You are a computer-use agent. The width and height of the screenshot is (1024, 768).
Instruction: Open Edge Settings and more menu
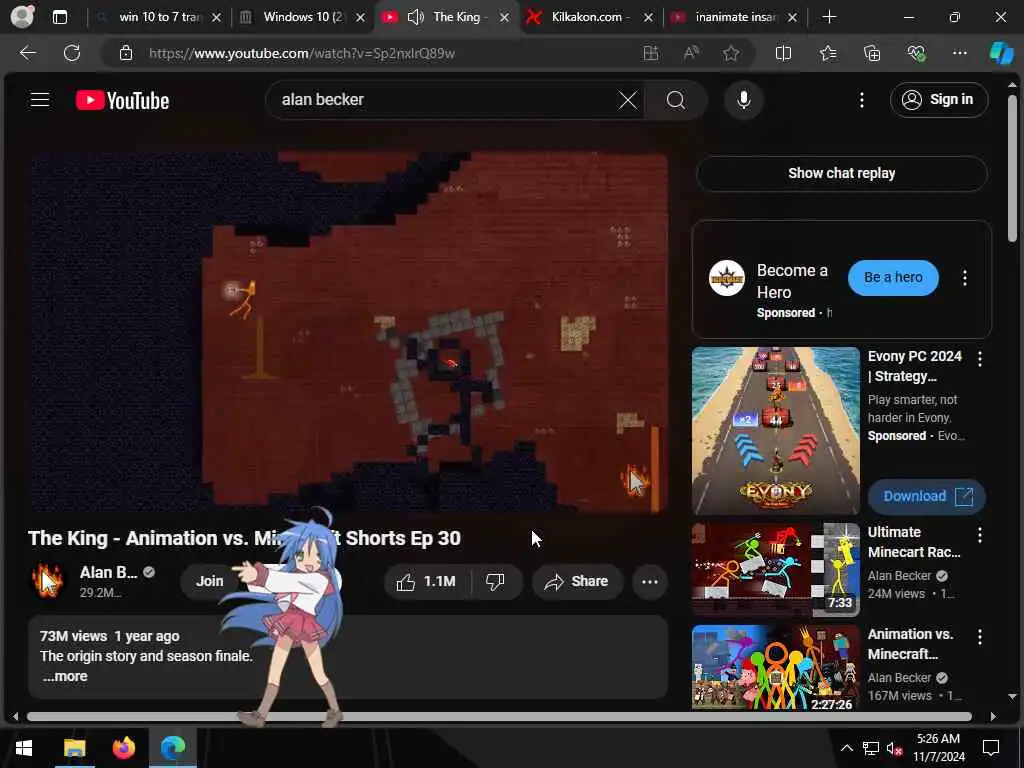point(959,53)
